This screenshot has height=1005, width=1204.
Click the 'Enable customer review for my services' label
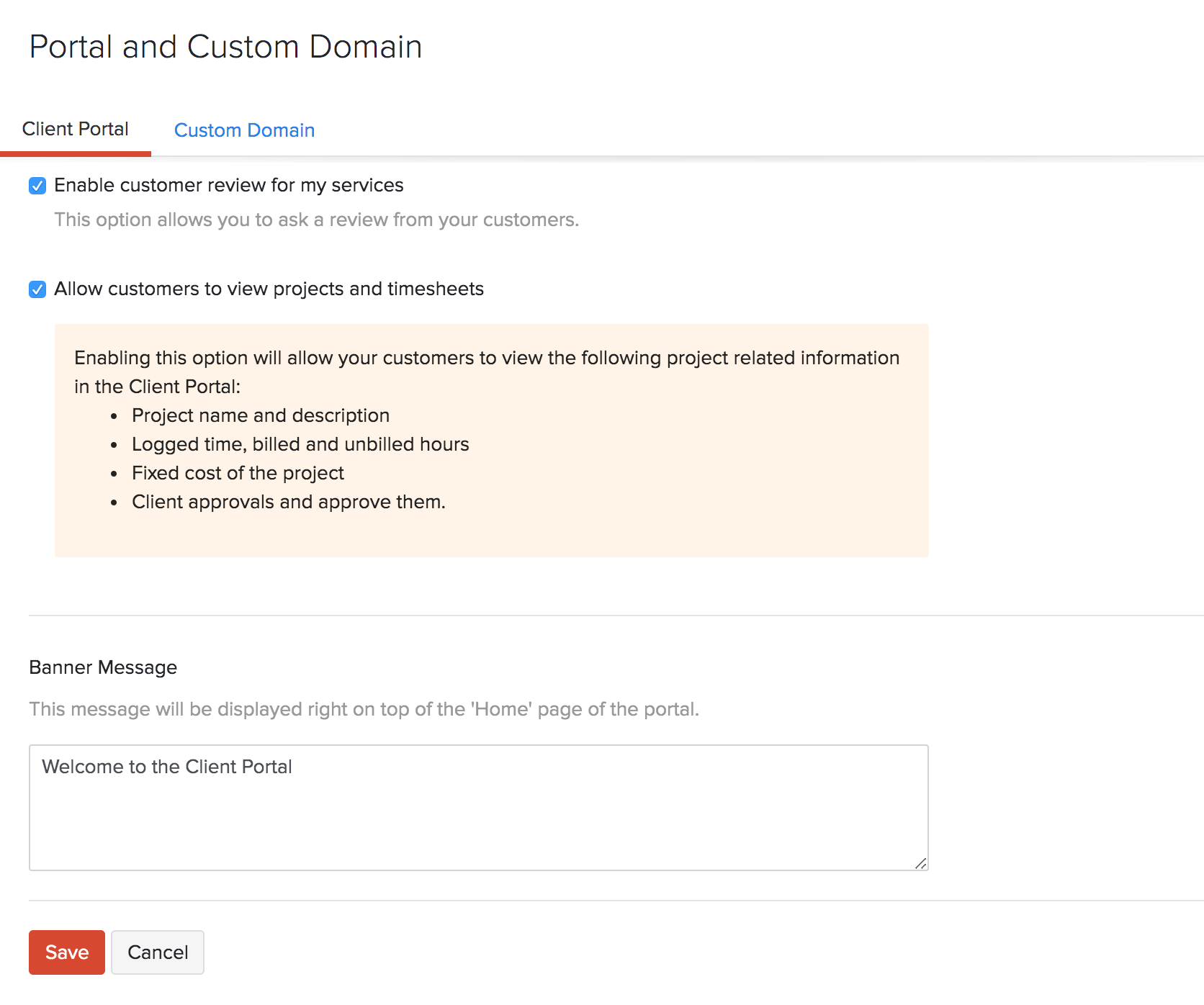228,186
